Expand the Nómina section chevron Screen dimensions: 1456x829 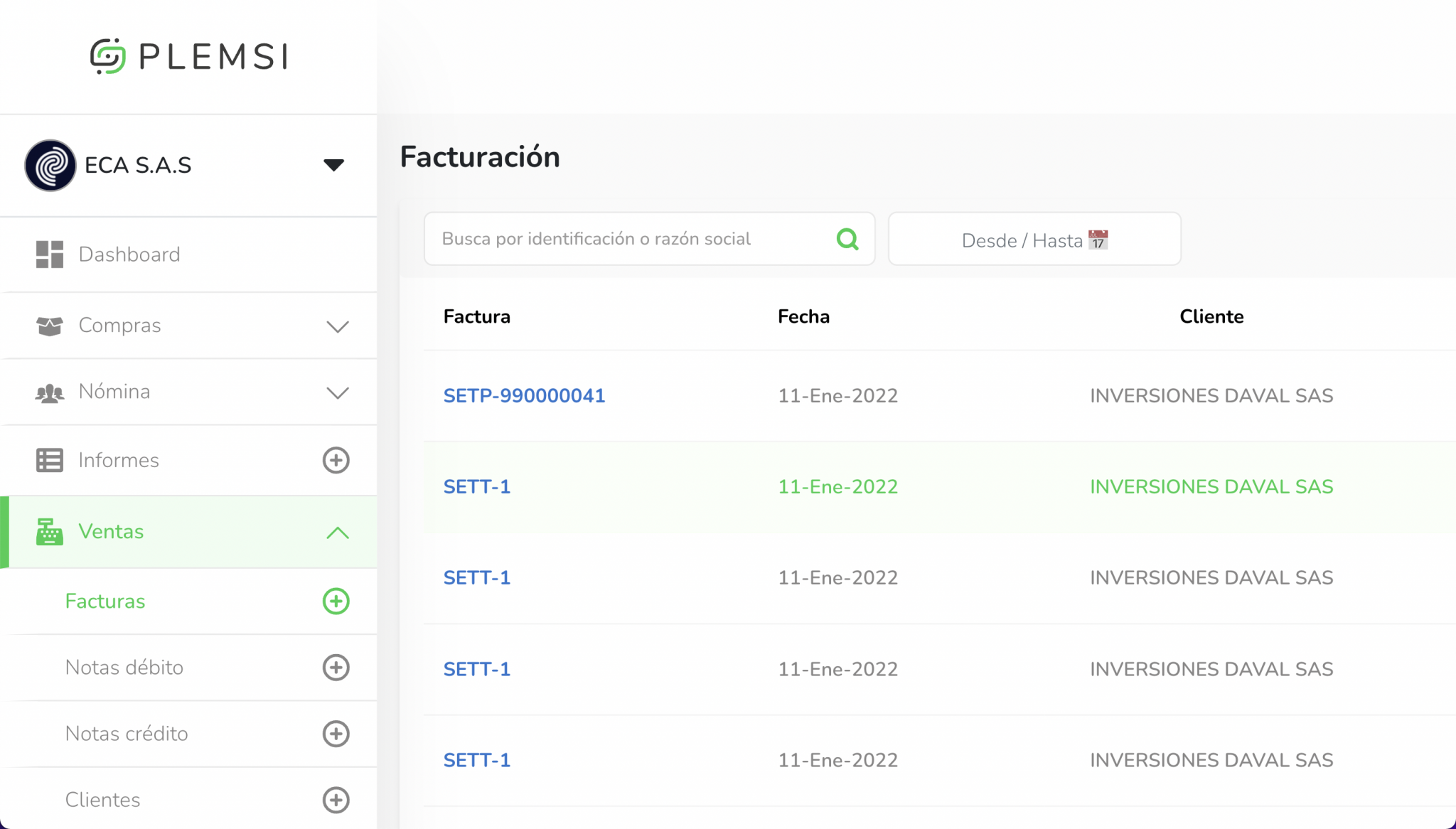[x=337, y=392]
